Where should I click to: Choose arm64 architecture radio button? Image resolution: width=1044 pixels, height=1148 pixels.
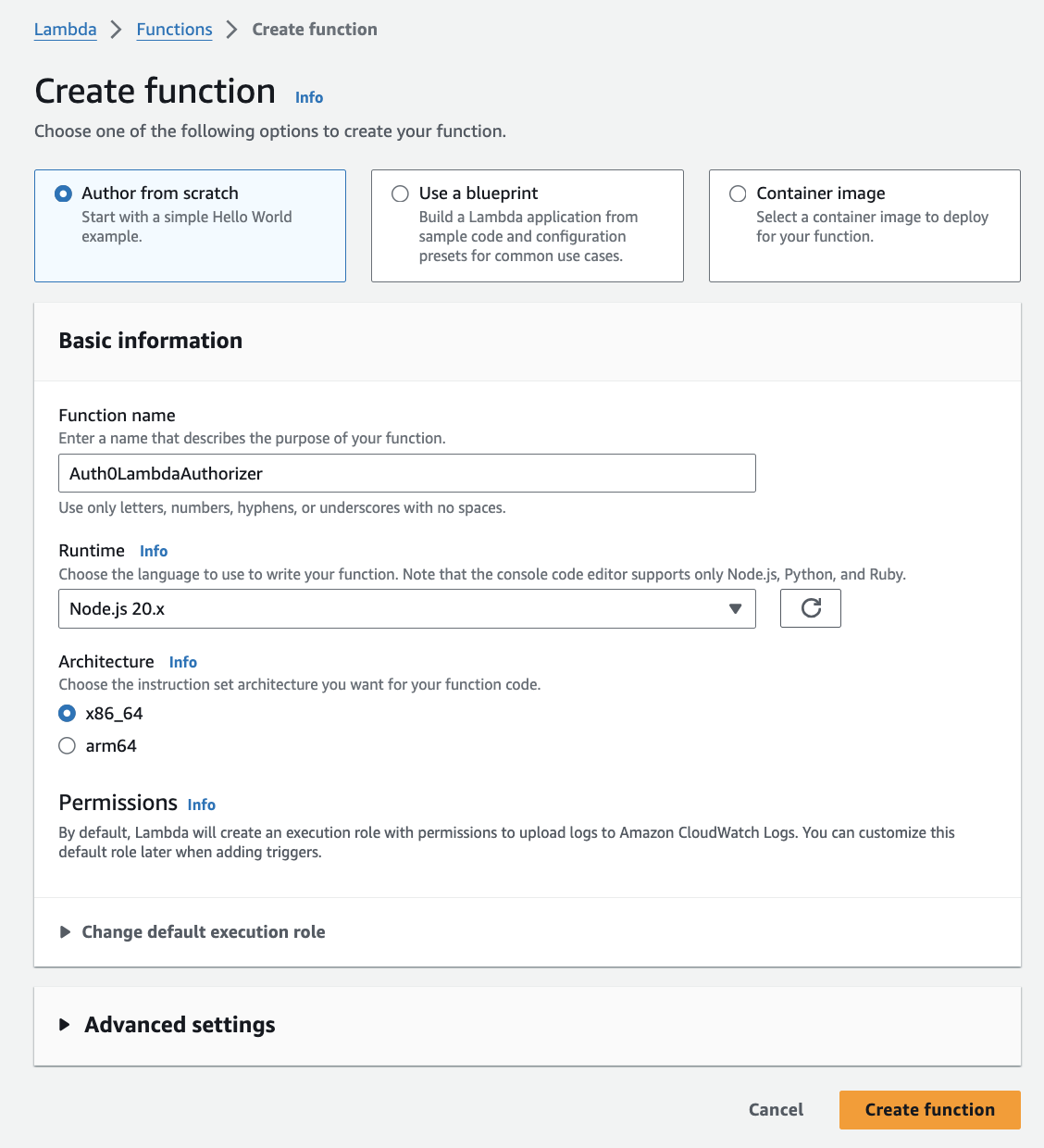click(67, 746)
